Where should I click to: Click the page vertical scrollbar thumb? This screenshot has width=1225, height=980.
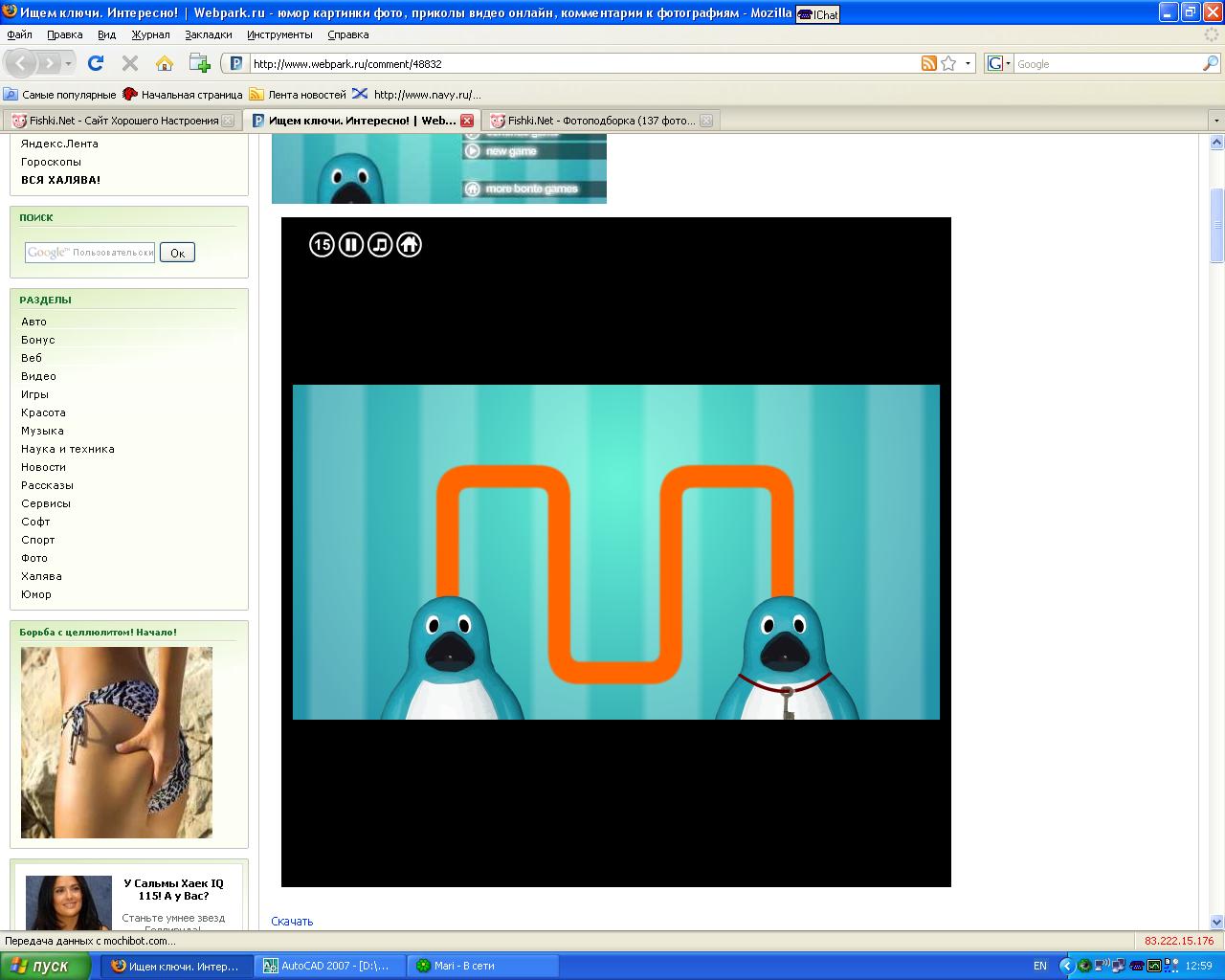point(1216,225)
